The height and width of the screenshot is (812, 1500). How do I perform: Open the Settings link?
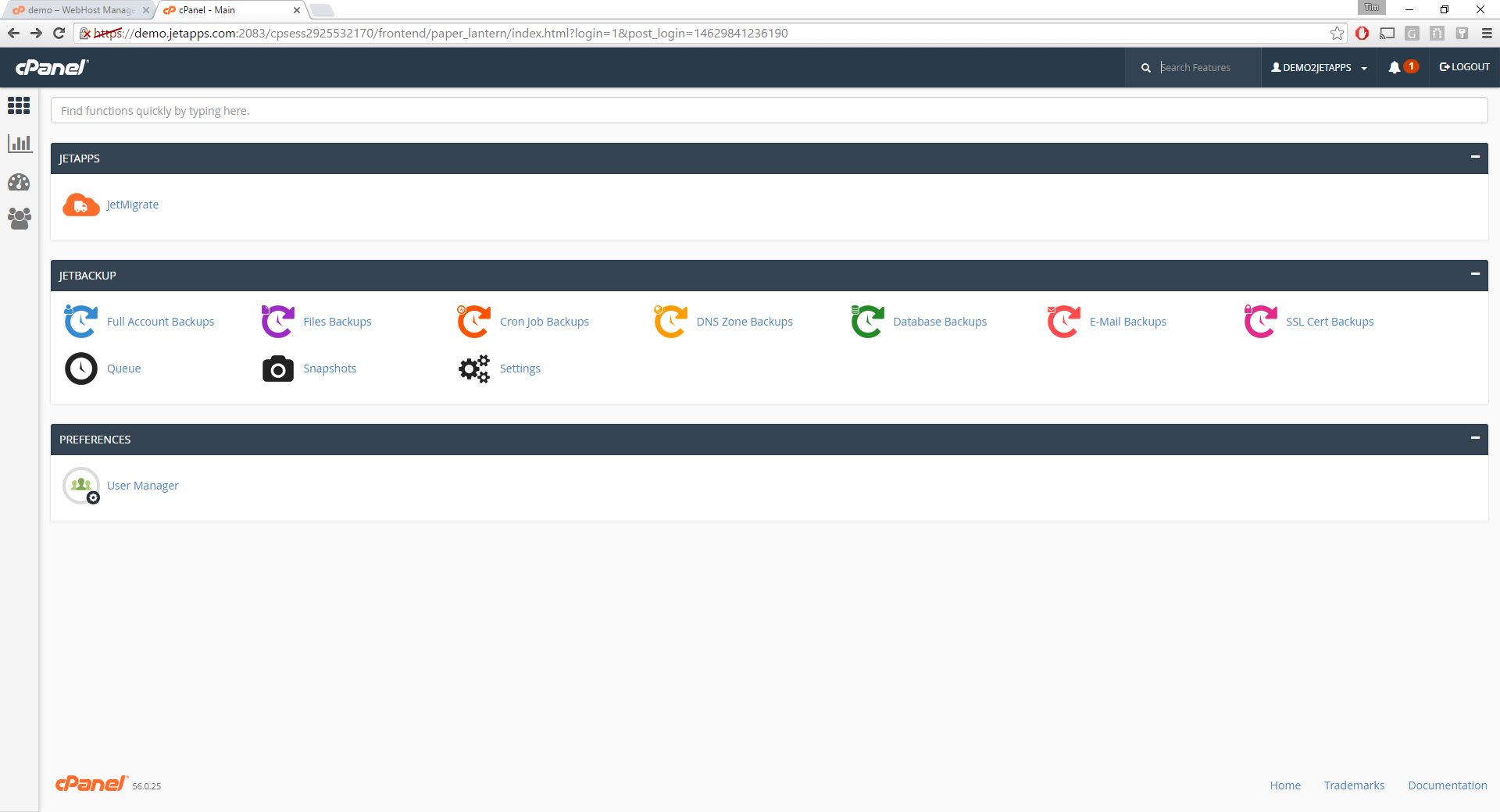520,369
